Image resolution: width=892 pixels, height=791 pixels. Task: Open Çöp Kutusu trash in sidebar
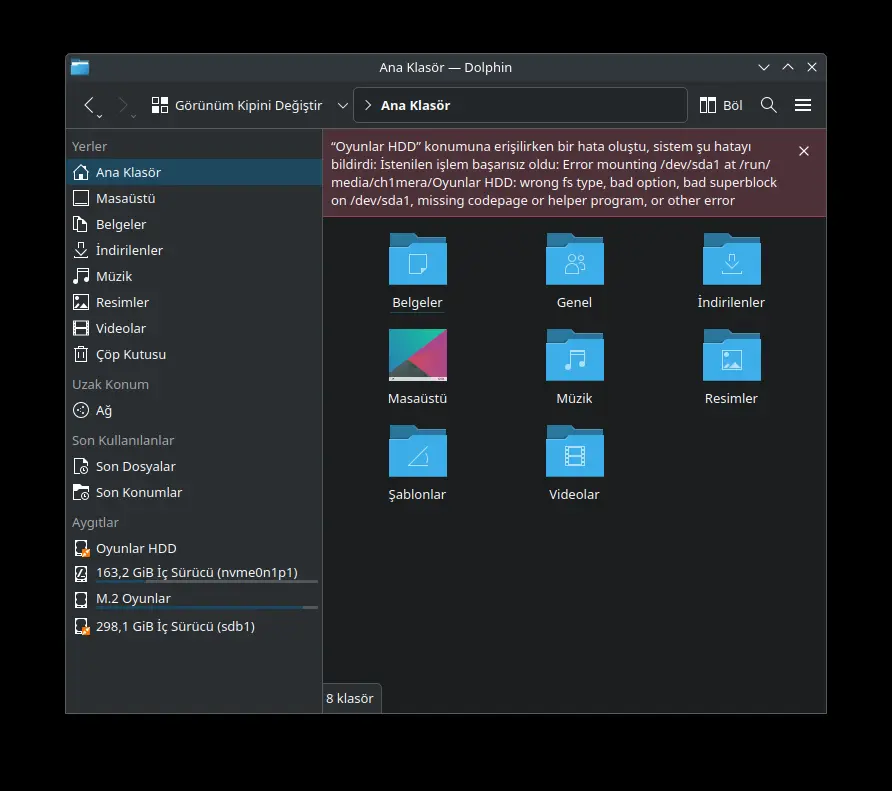[194, 354]
